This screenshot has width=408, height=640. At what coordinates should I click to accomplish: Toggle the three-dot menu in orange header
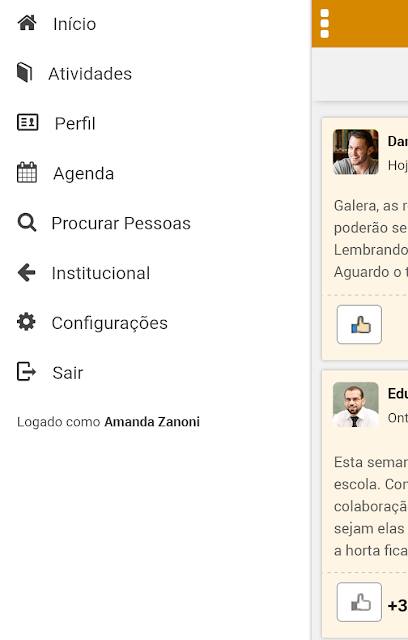[325, 24]
